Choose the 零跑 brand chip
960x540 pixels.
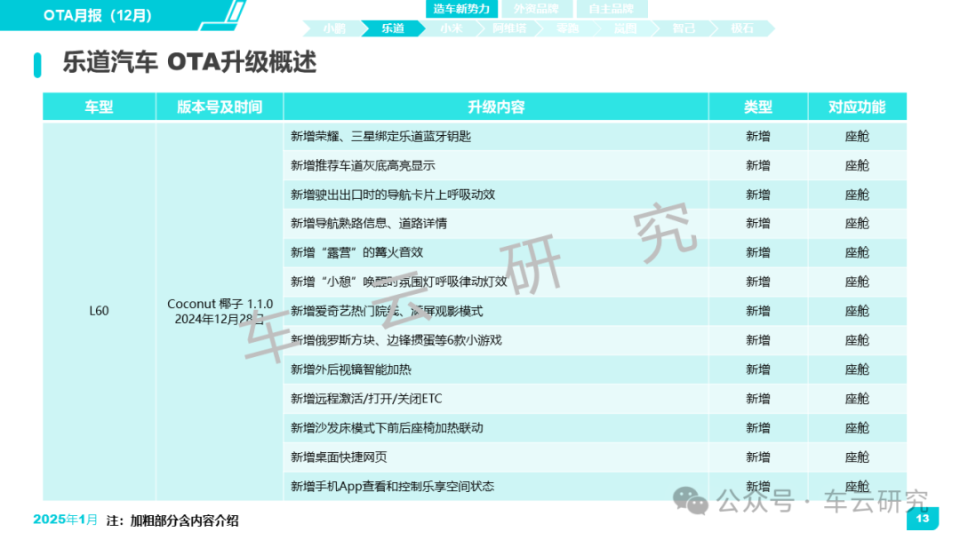click(x=568, y=28)
